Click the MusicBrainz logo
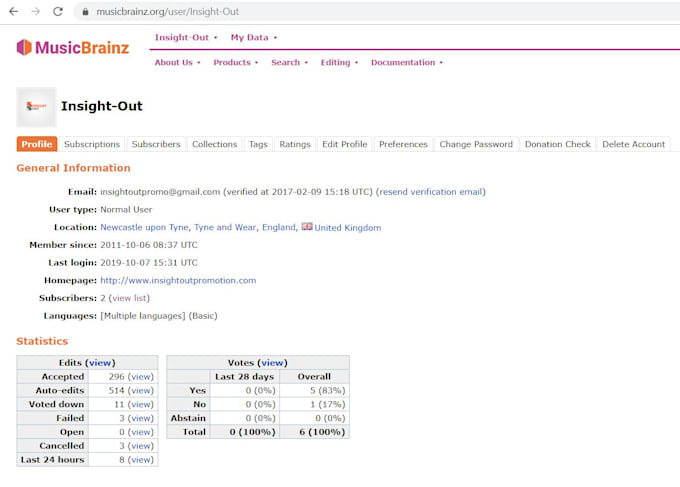This screenshot has height=487, width=680. [x=73, y=47]
